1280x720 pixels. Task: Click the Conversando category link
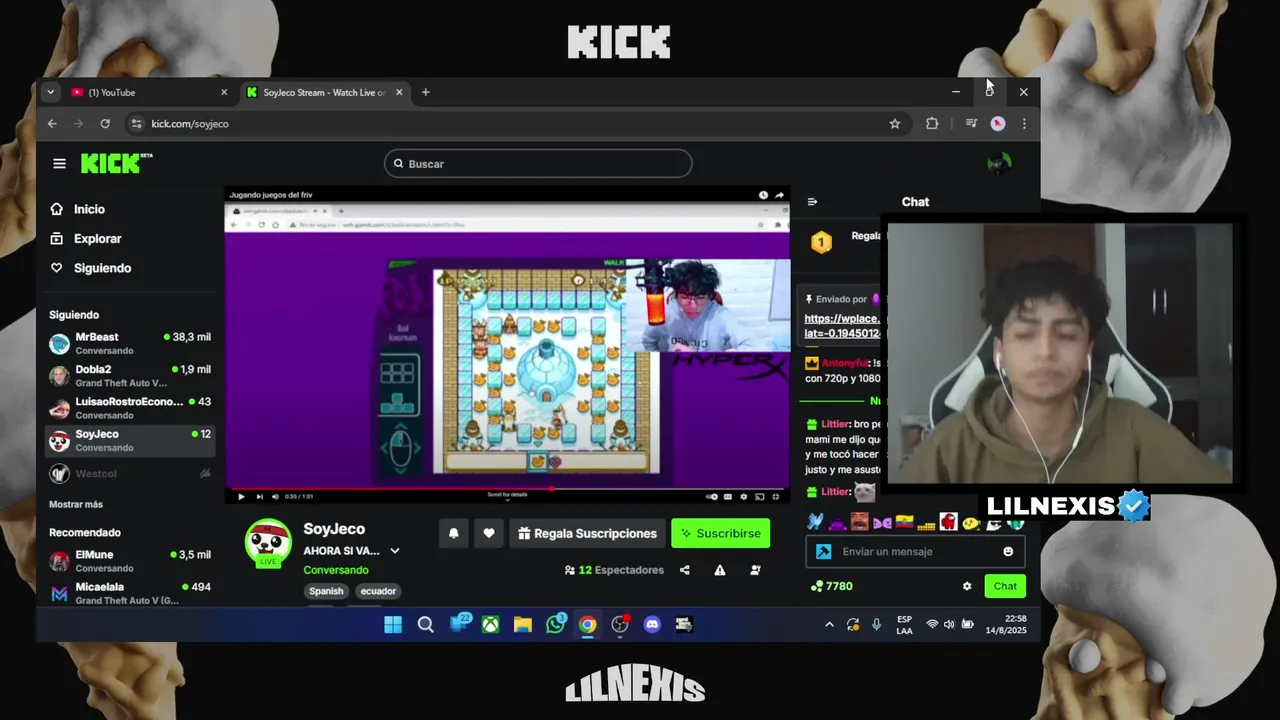(335, 570)
